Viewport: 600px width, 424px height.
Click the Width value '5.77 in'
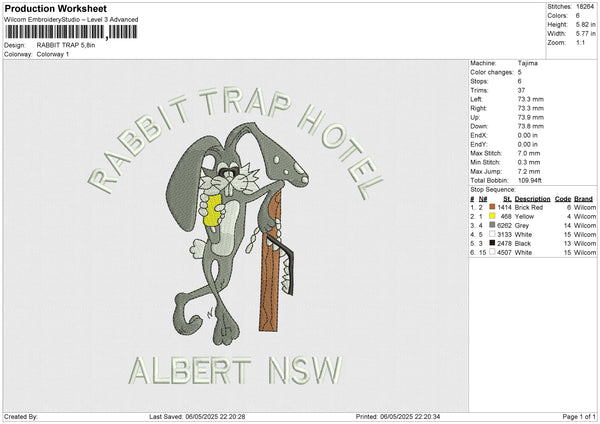tap(585, 34)
